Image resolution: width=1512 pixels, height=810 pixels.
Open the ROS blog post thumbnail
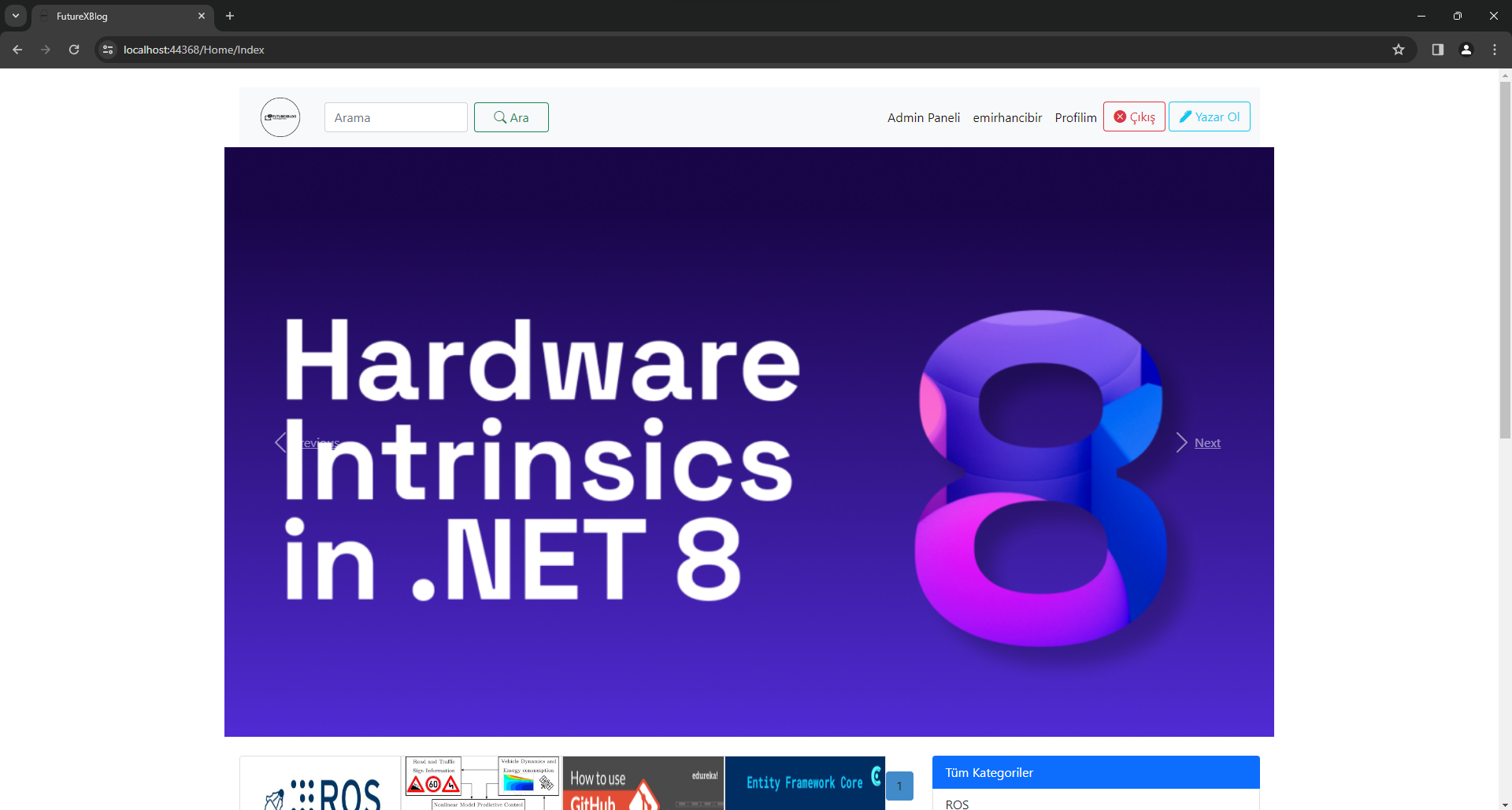pyautogui.click(x=321, y=783)
